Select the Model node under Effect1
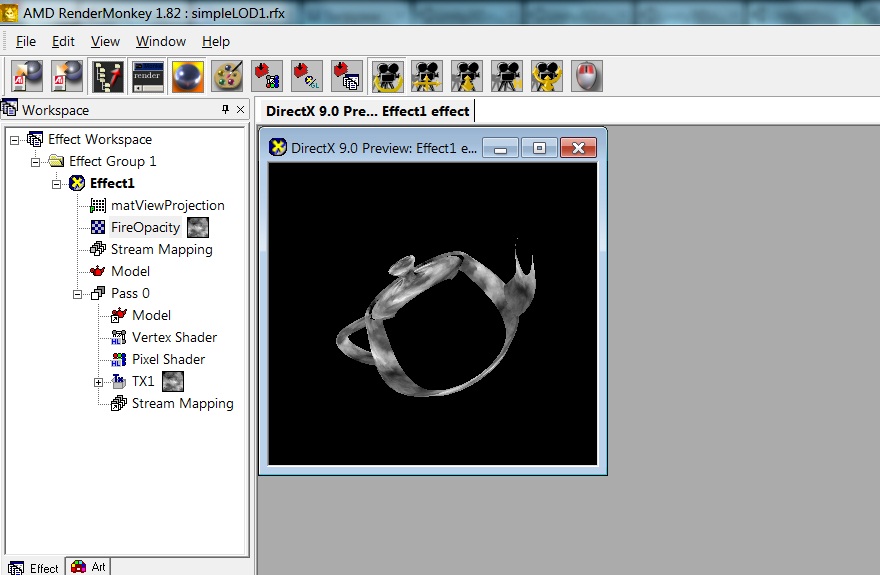 click(x=130, y=271)
